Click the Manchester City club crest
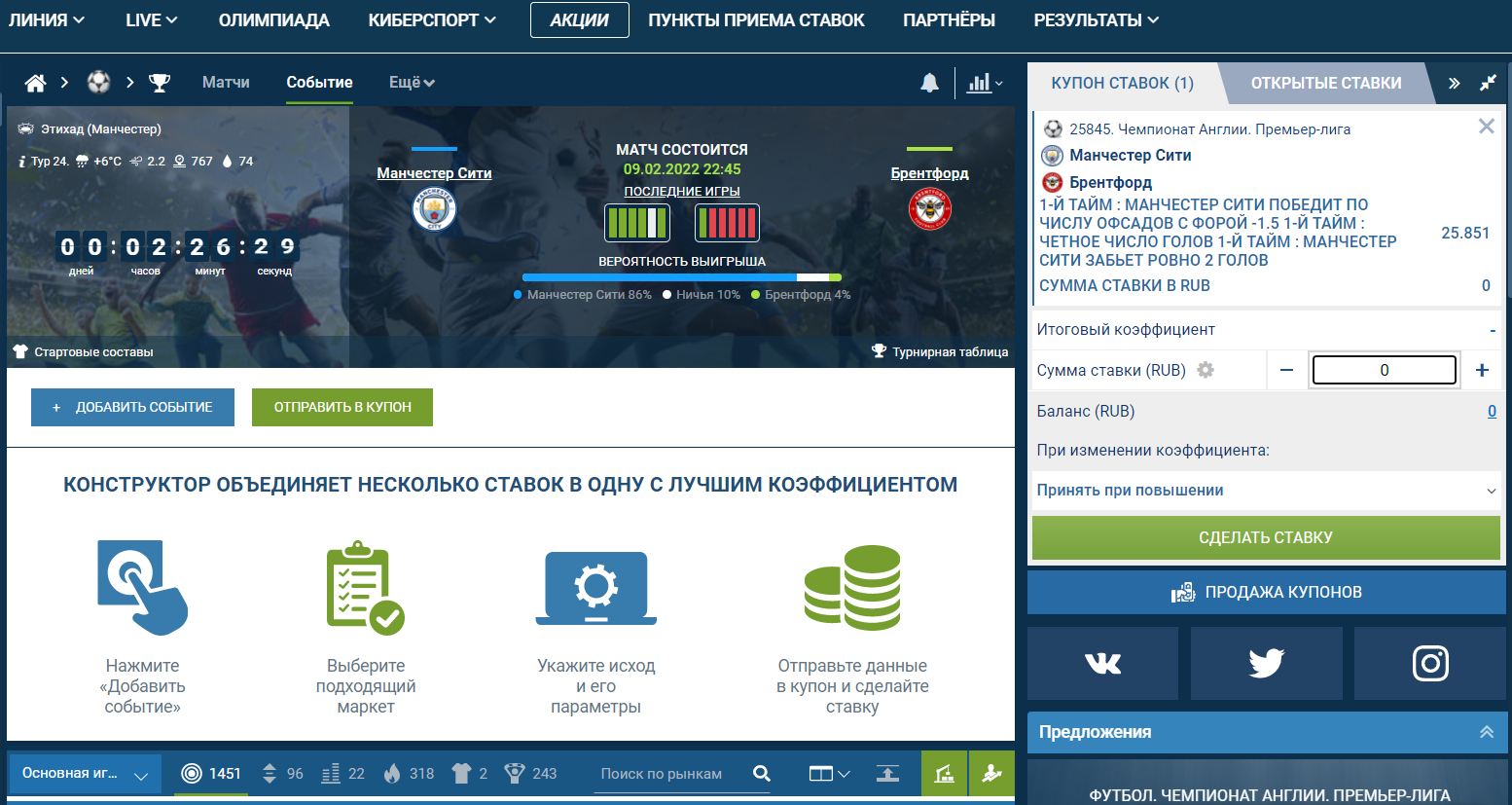 (434, 208)
